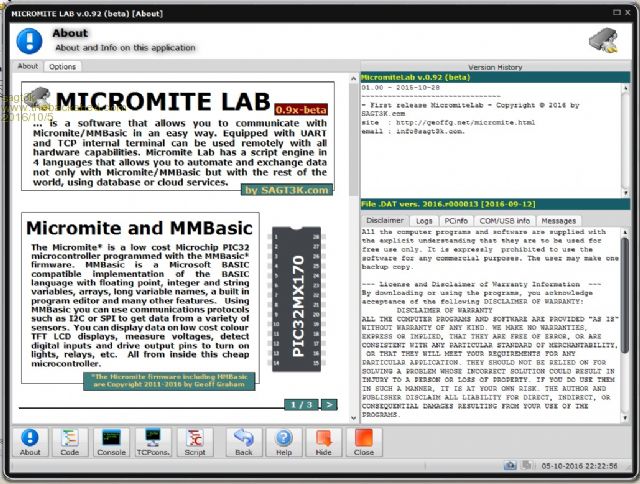View the COM/USB info tab

tap(504, 220)
